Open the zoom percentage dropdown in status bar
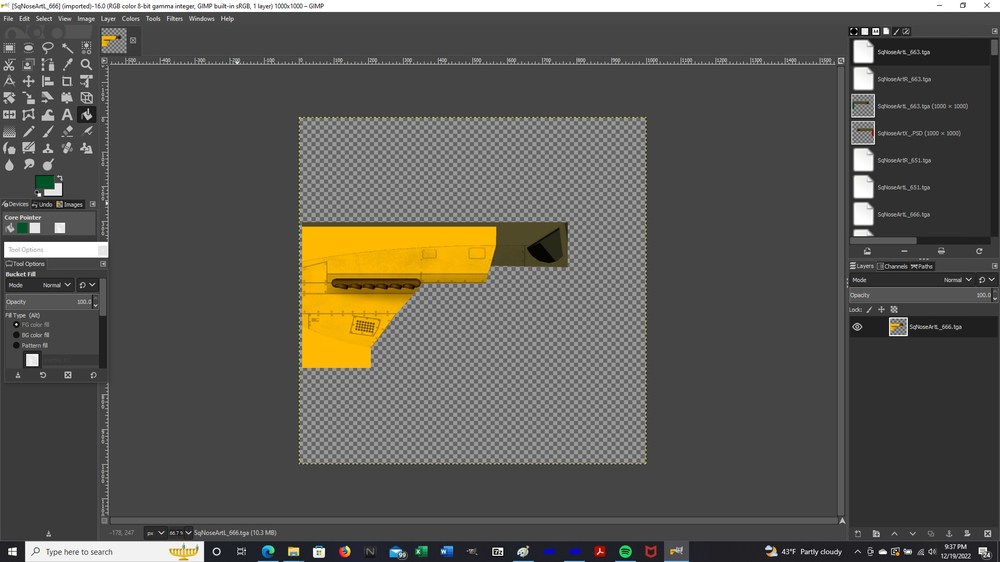This screenshot has width=1000, height=562. [180, 533]
